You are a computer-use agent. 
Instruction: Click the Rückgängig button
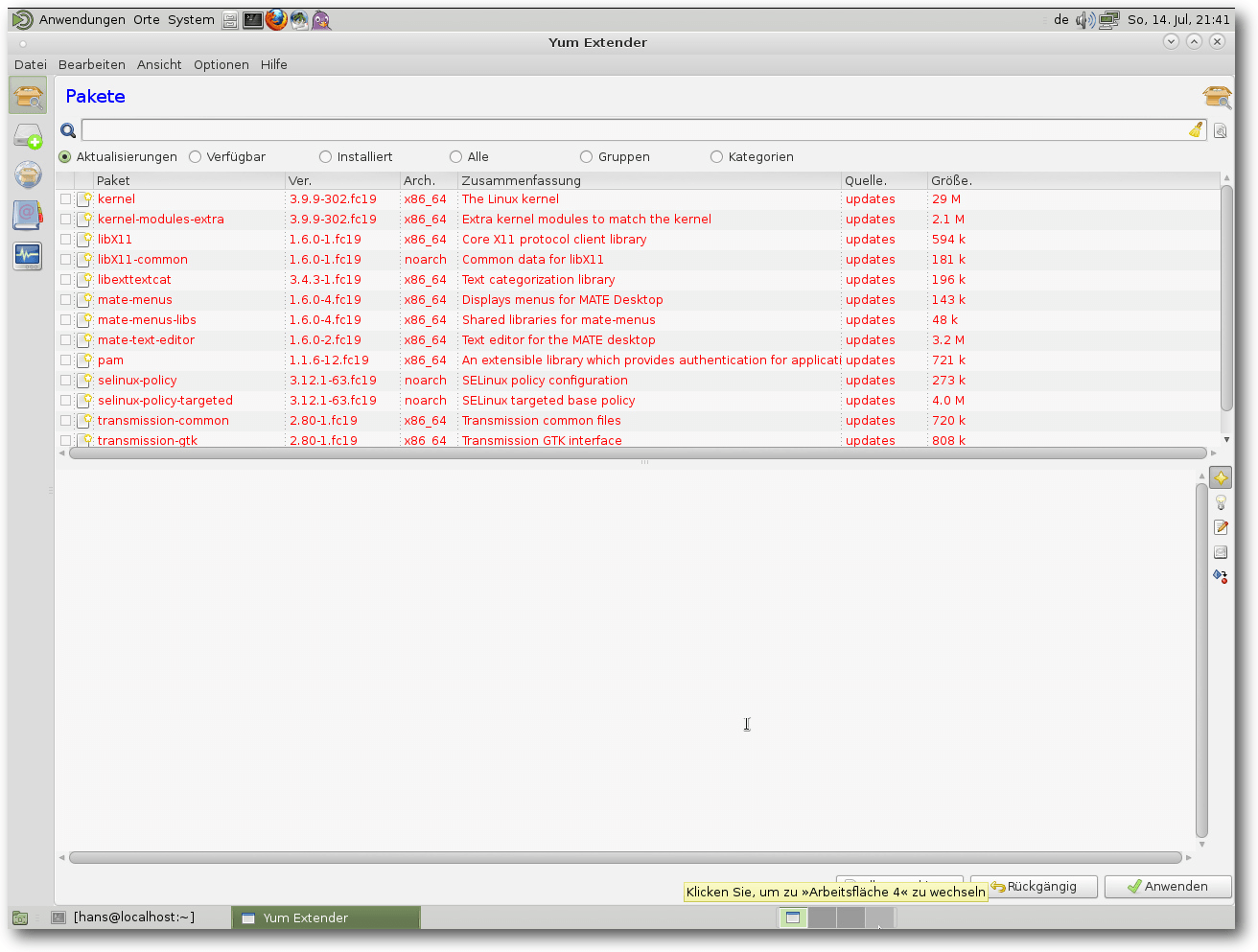[x=1034, y=887]
